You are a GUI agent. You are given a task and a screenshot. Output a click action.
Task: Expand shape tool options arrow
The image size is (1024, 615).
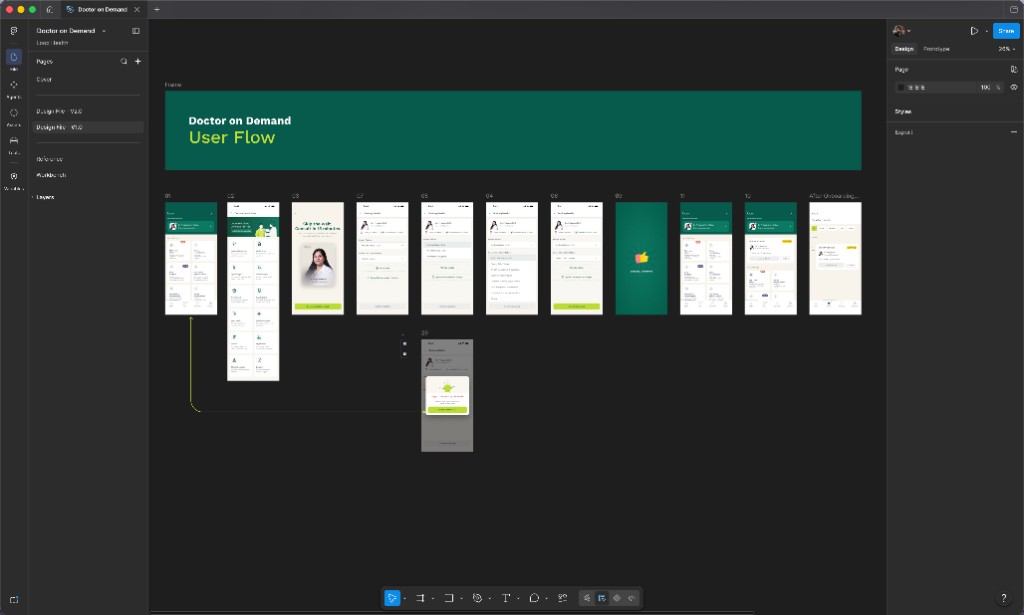461,599
